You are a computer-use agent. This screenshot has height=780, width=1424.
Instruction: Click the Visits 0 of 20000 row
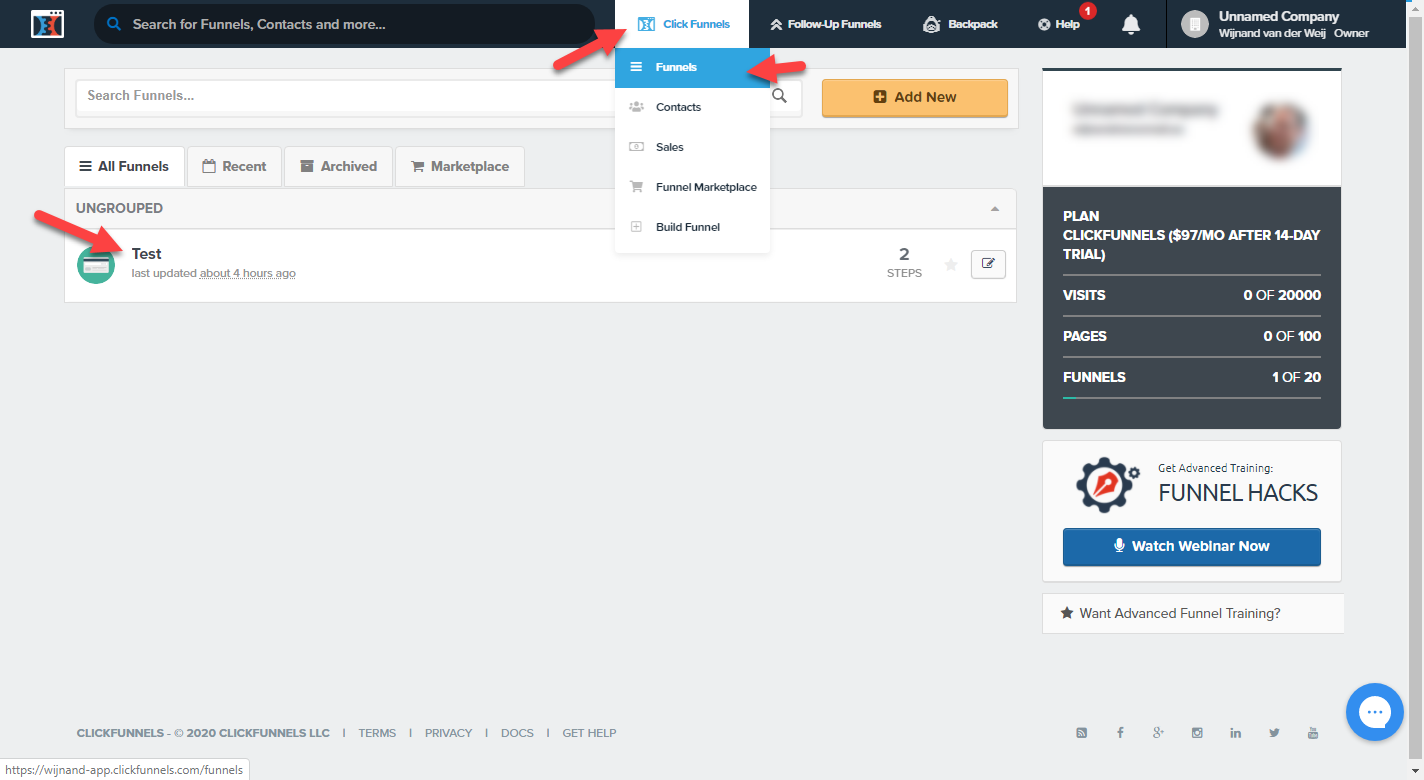pyautogui.click(x=1192, y=295)
